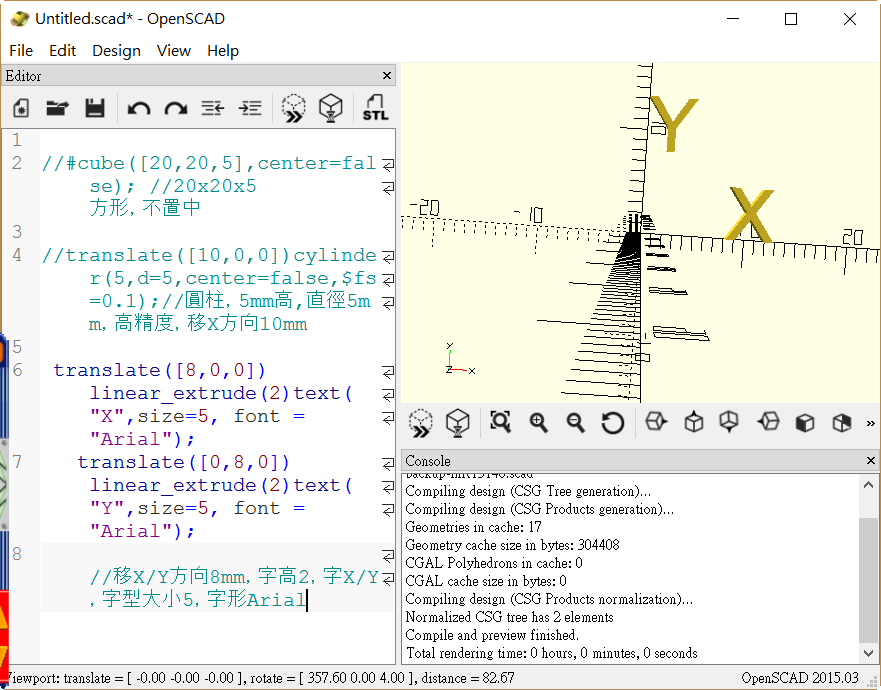Click the Console panel title label

pos(428,461)
